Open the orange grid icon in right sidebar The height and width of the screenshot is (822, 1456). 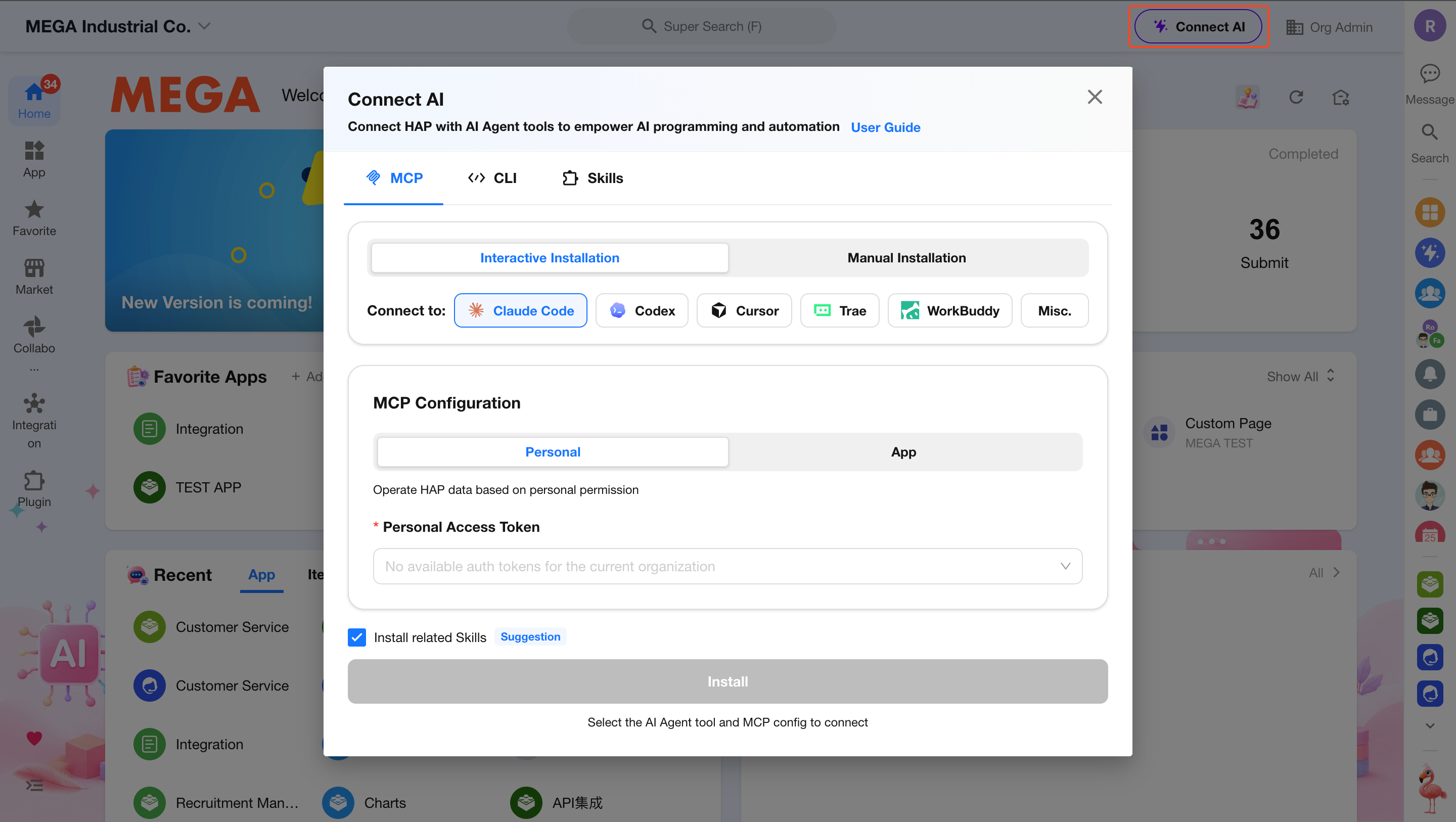tap(1430, 212)
